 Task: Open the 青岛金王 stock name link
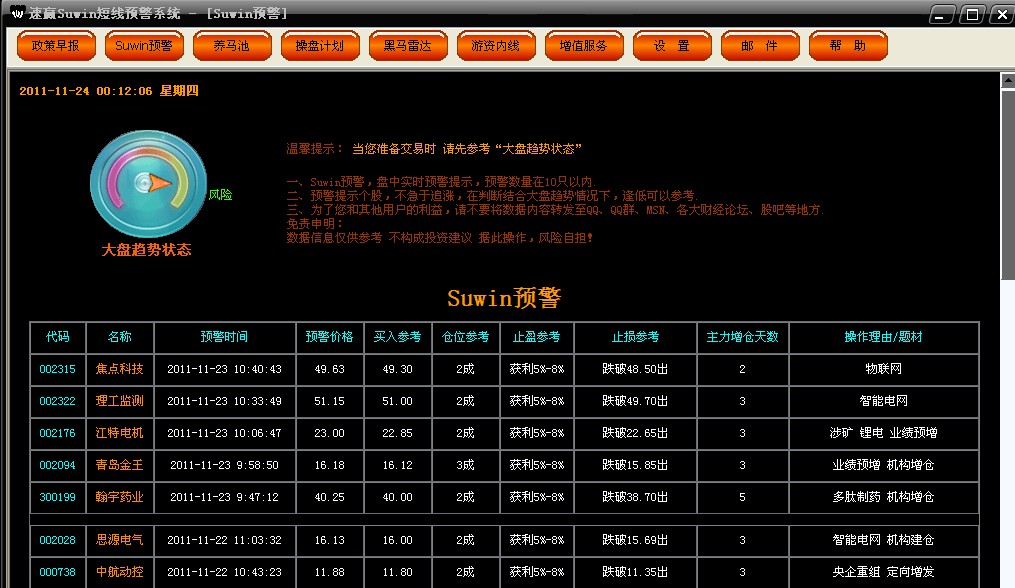[120, 465]
